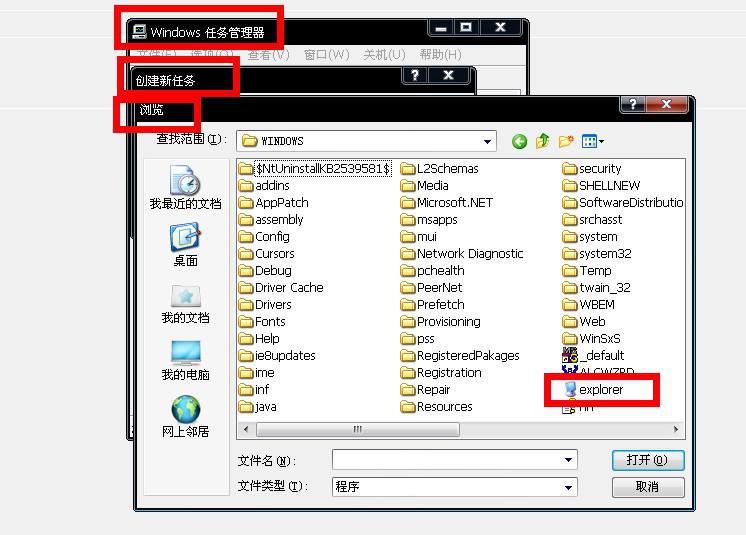Select the Debug folder
The height and width of the screenshot is (535, 746).
pyautogui.click(x=265, y=271)
